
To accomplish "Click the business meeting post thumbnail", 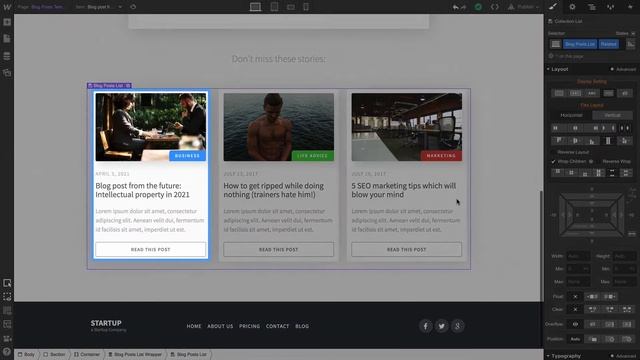I will click(151, 127).
